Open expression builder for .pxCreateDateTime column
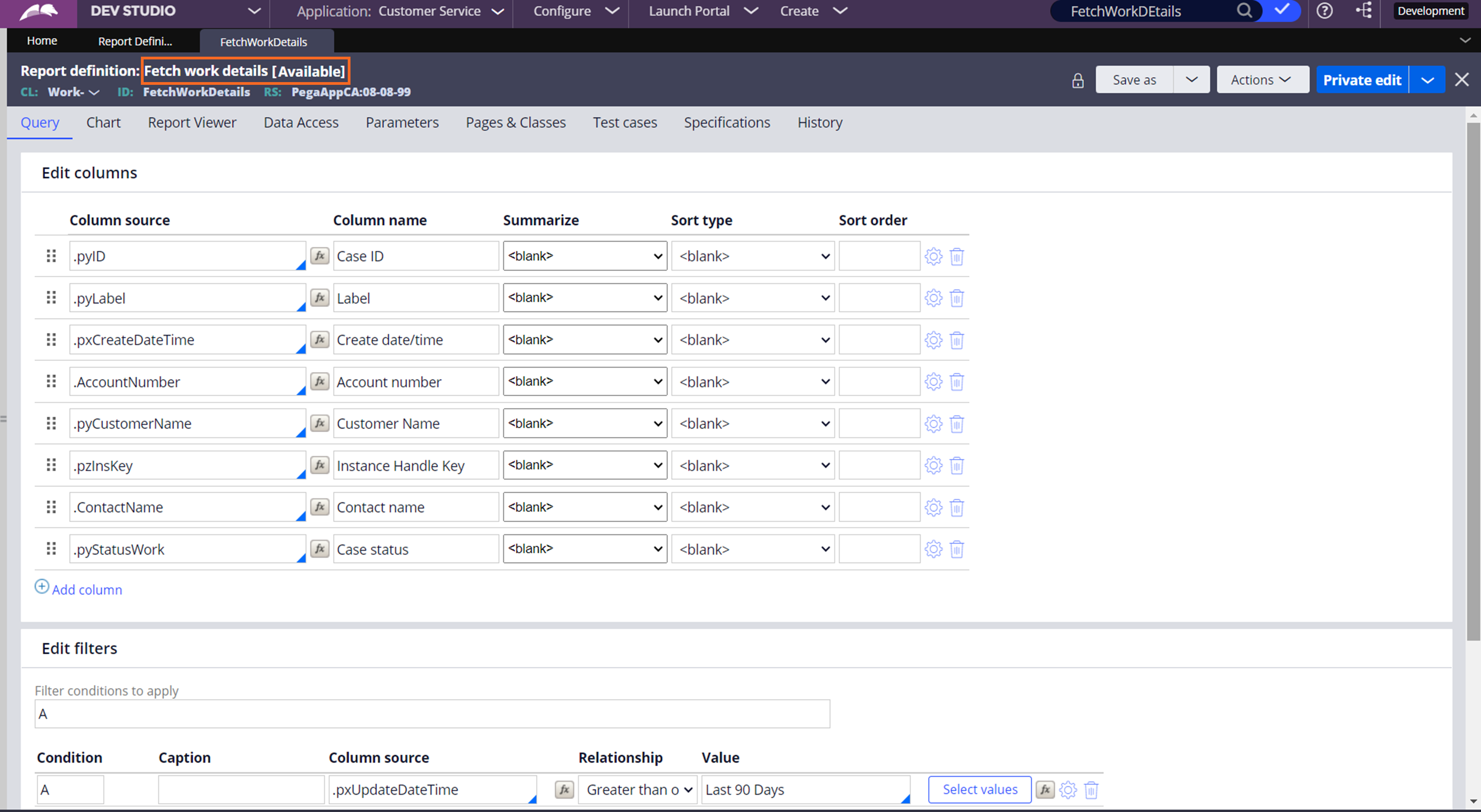This screenshot has width=1481, height=812. tap(320, 340)
